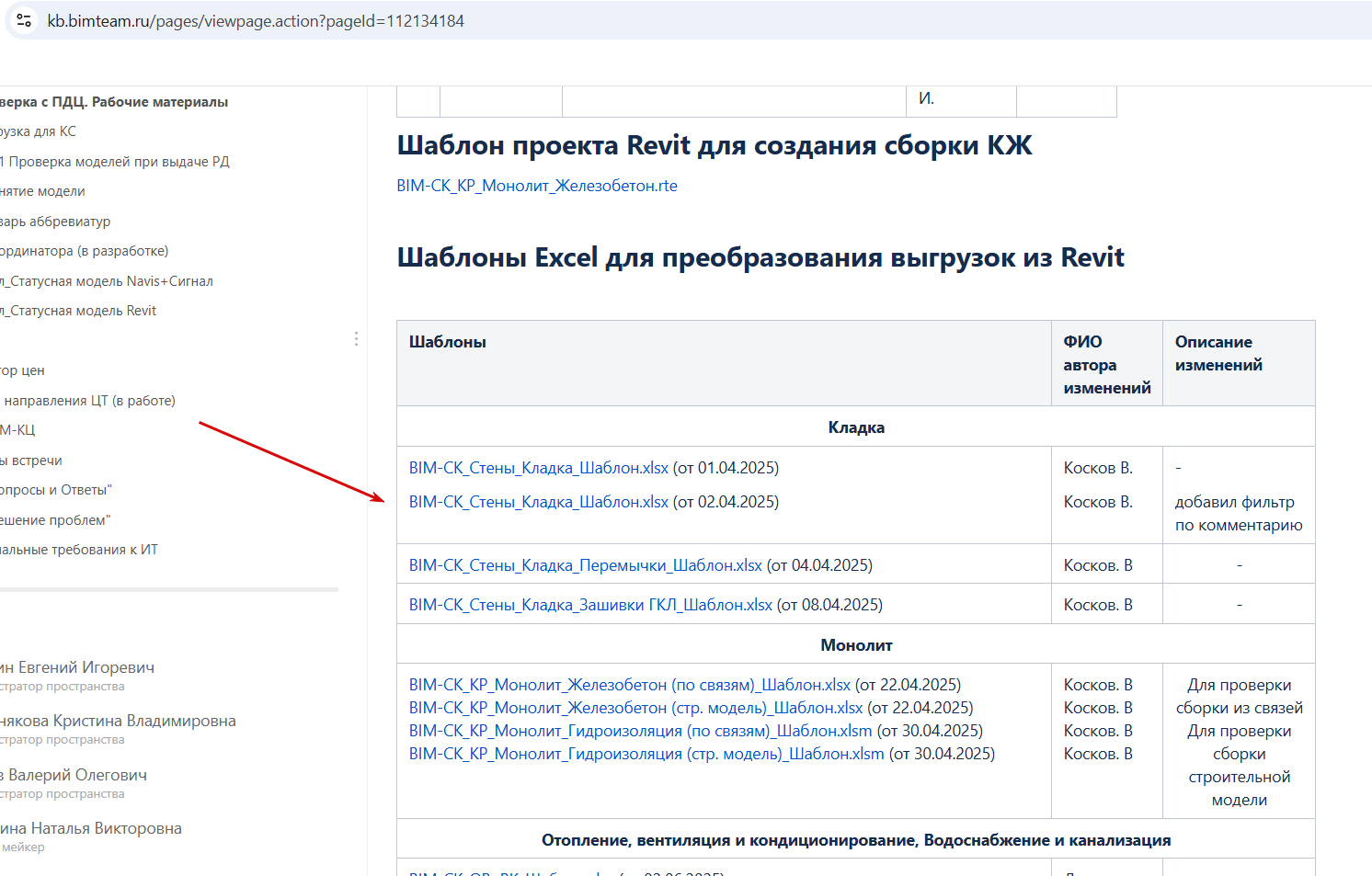Click the 'добавил фильтр по комментарию' description

[x=1239, y=514]
